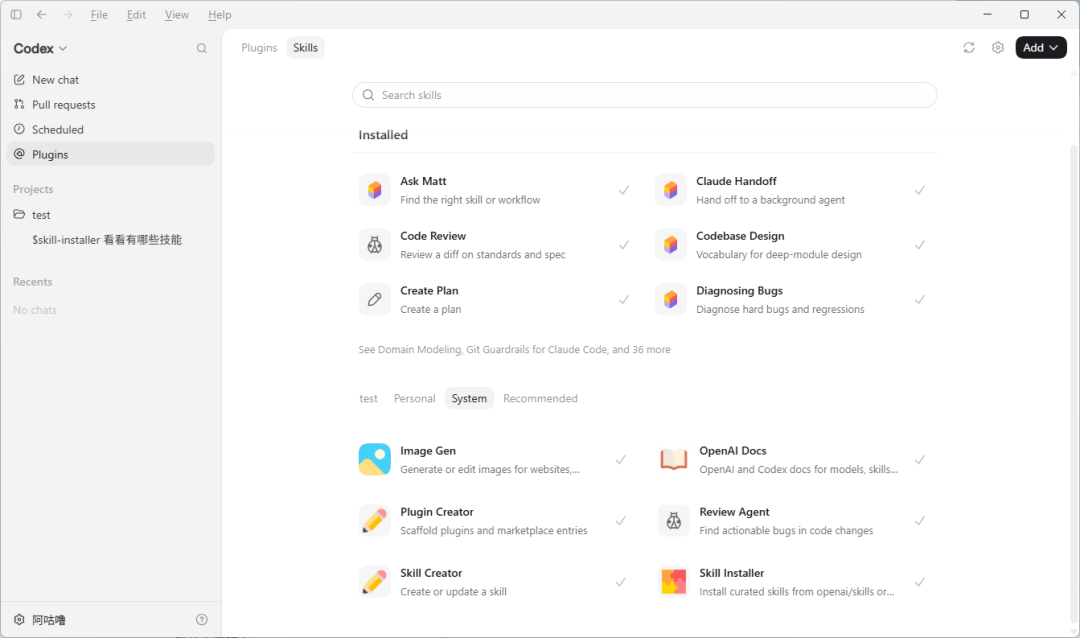
Task: Focus the Search skills field
Action: (645, 95)
